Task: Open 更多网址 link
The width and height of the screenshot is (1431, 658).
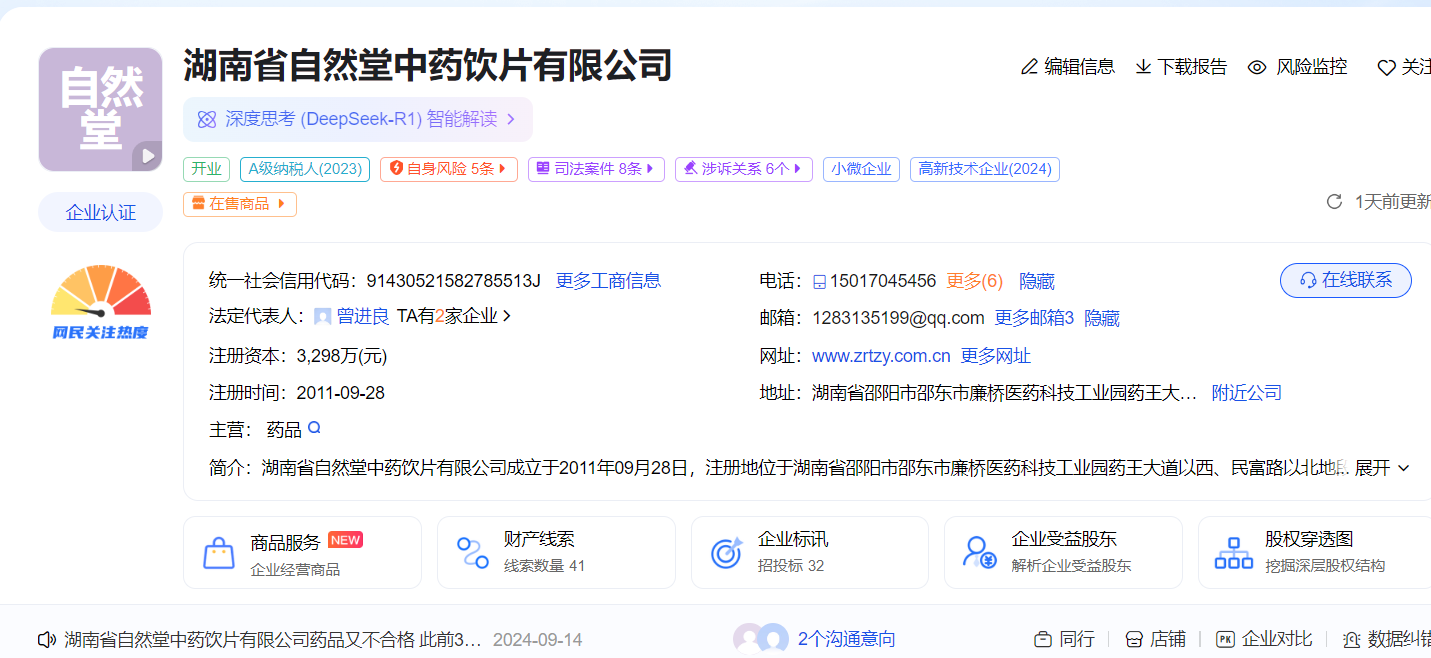Action: (996, 356)
